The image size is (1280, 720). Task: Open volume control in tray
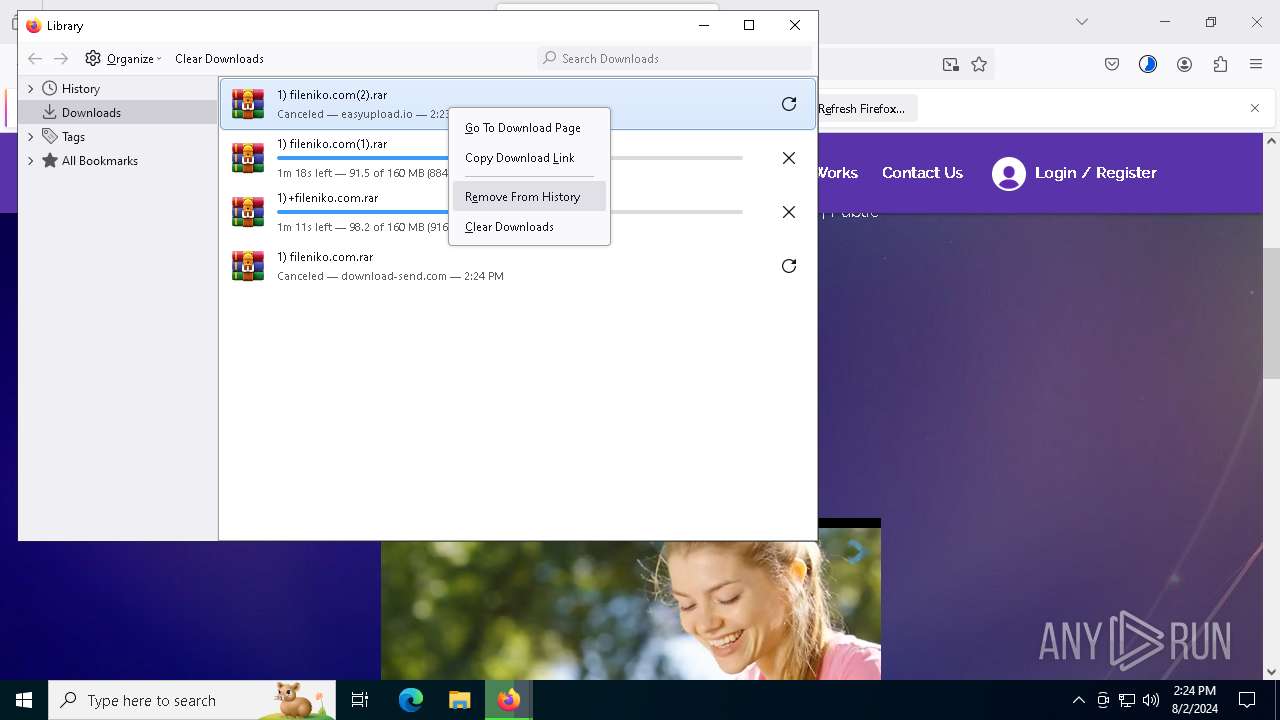[x=1151, y=700]
